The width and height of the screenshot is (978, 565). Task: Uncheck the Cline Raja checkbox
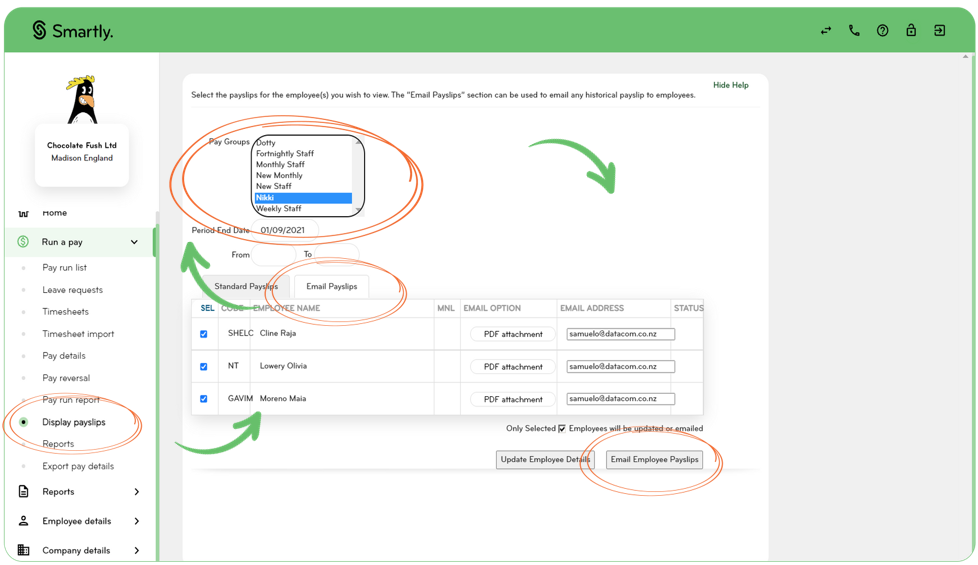tap(203, 334)
